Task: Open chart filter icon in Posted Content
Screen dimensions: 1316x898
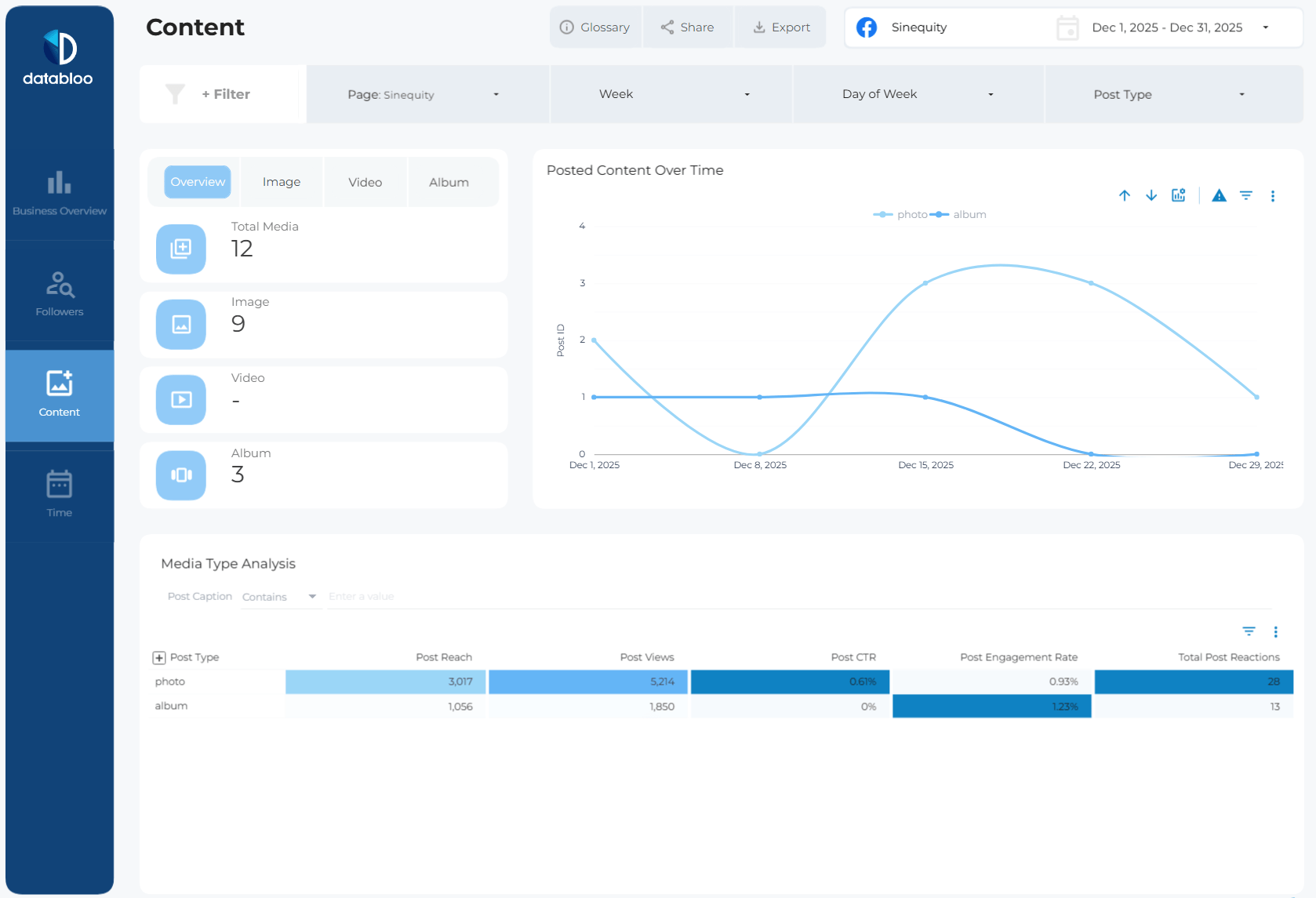Action: pos(1246,196)
